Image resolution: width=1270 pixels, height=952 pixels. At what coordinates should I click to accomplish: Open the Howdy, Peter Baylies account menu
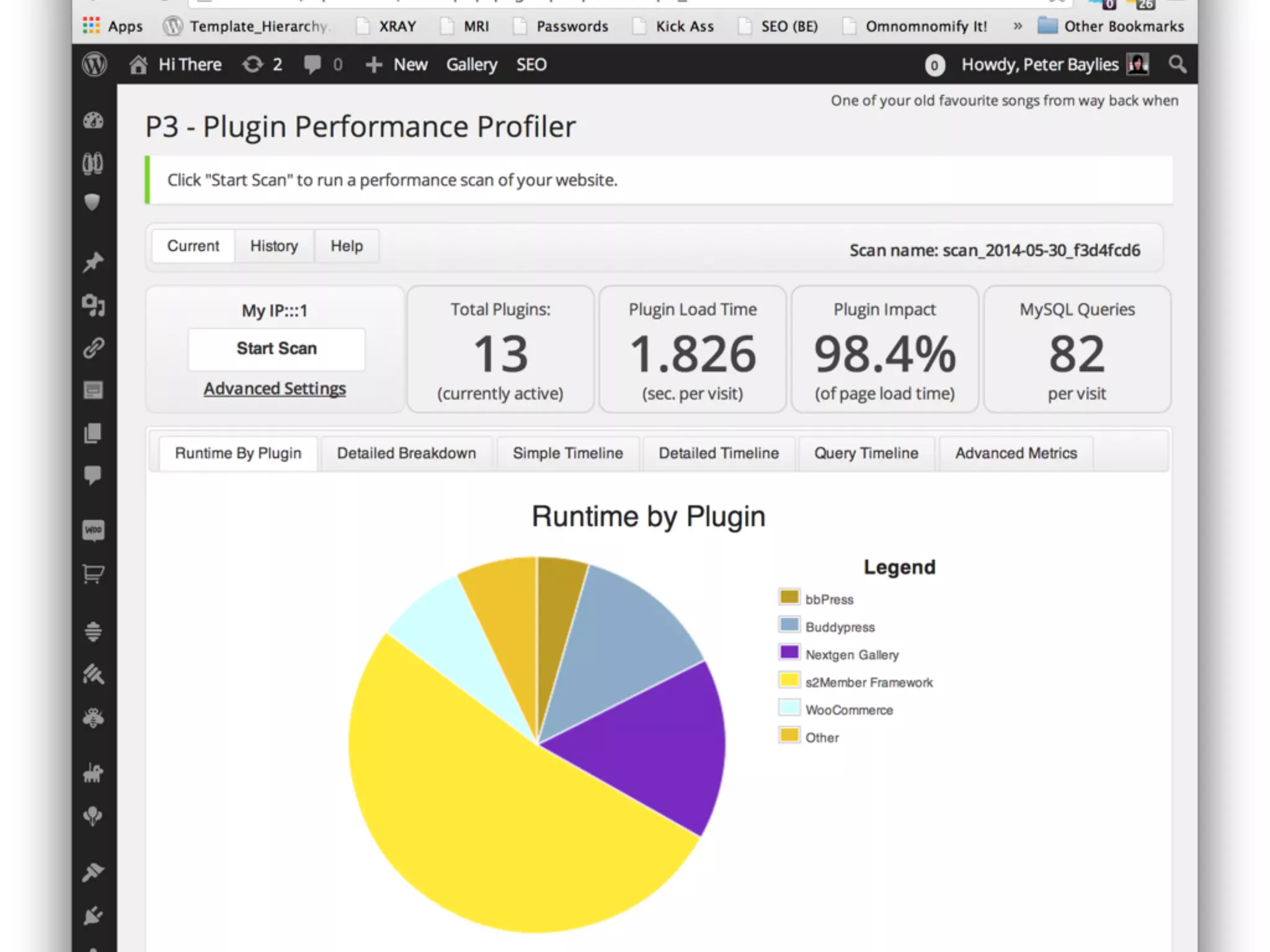(x=1040, y=64)
